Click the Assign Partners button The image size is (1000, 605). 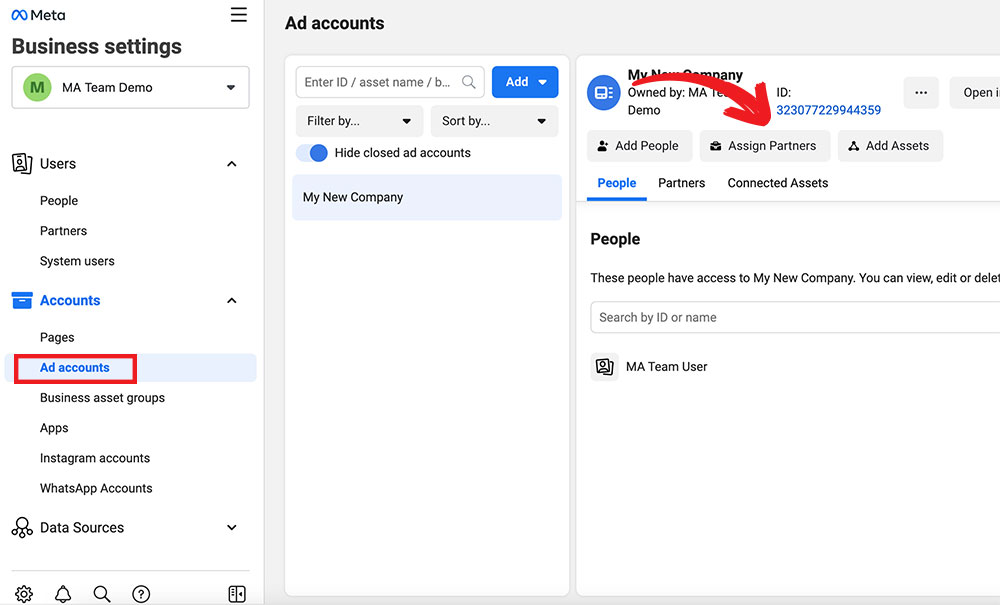point(764,146)
